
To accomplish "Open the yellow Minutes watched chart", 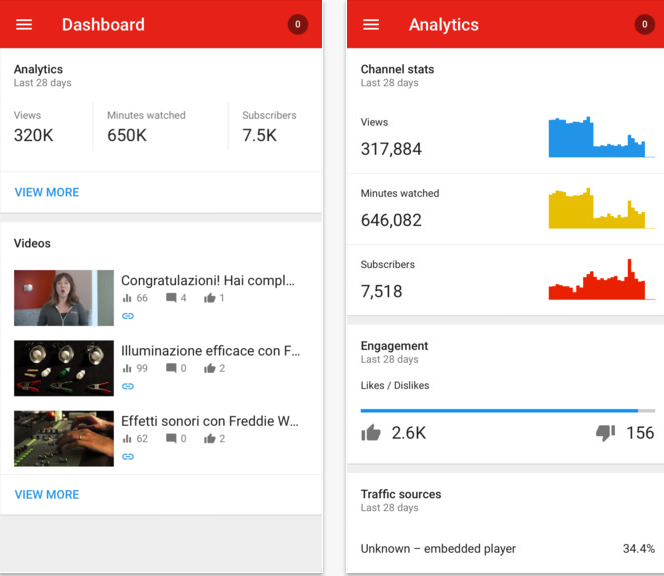I will tap(601, 209).
